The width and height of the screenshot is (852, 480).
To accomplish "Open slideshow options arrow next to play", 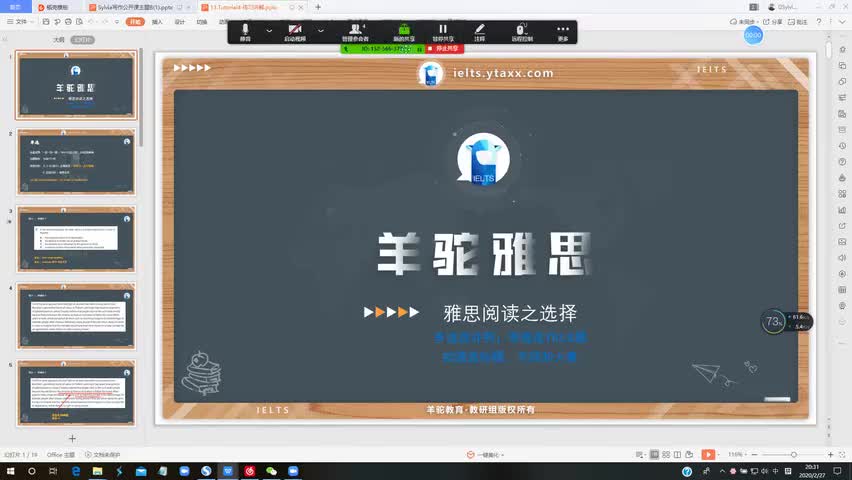I will (x=719, y=454).
